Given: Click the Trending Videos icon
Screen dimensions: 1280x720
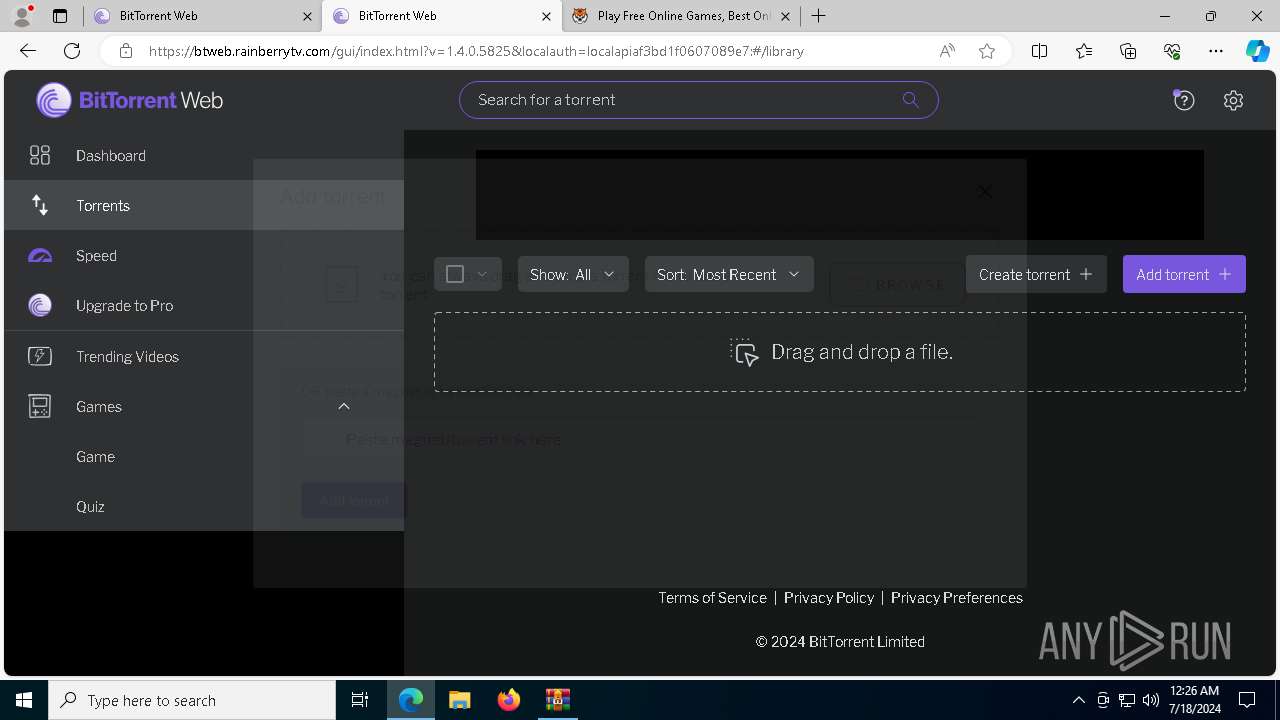Looking at the screenshot, I should 40,356.
